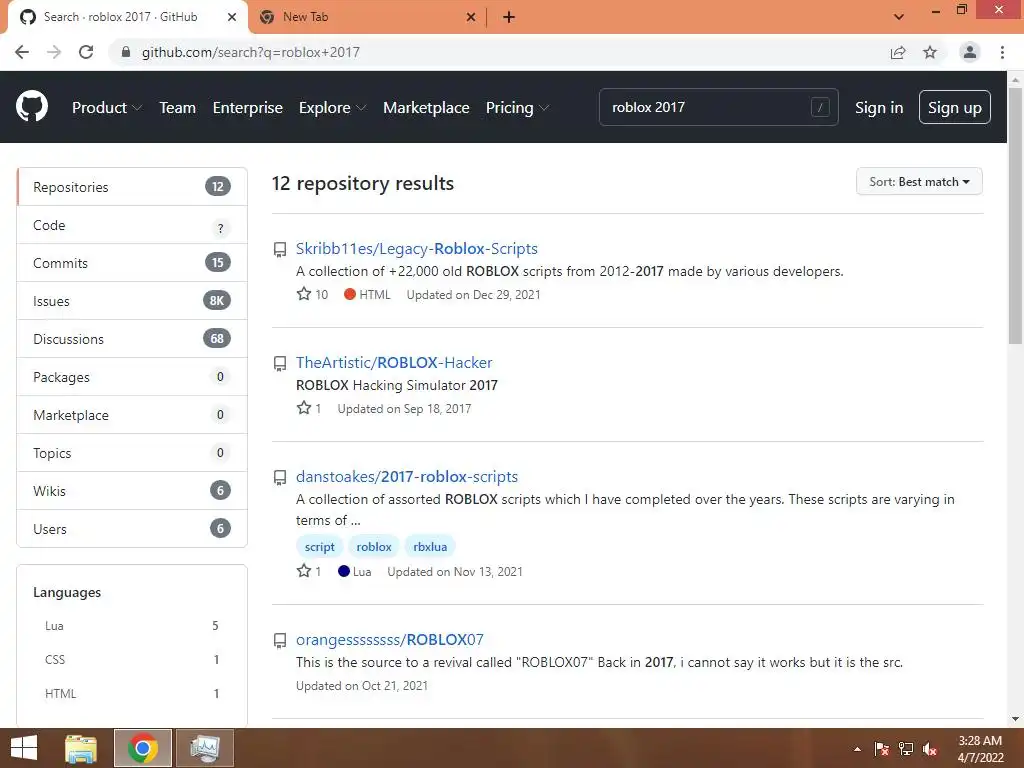
Task: Click the script topic tag
Action: pos(319,547)
